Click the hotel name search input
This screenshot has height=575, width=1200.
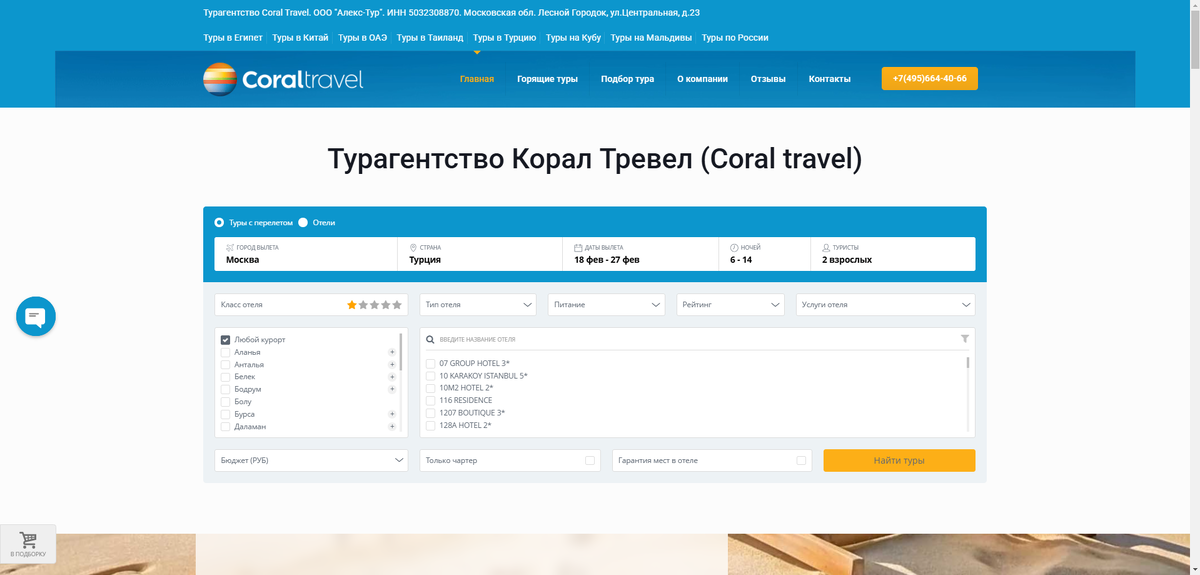point(697,339)
